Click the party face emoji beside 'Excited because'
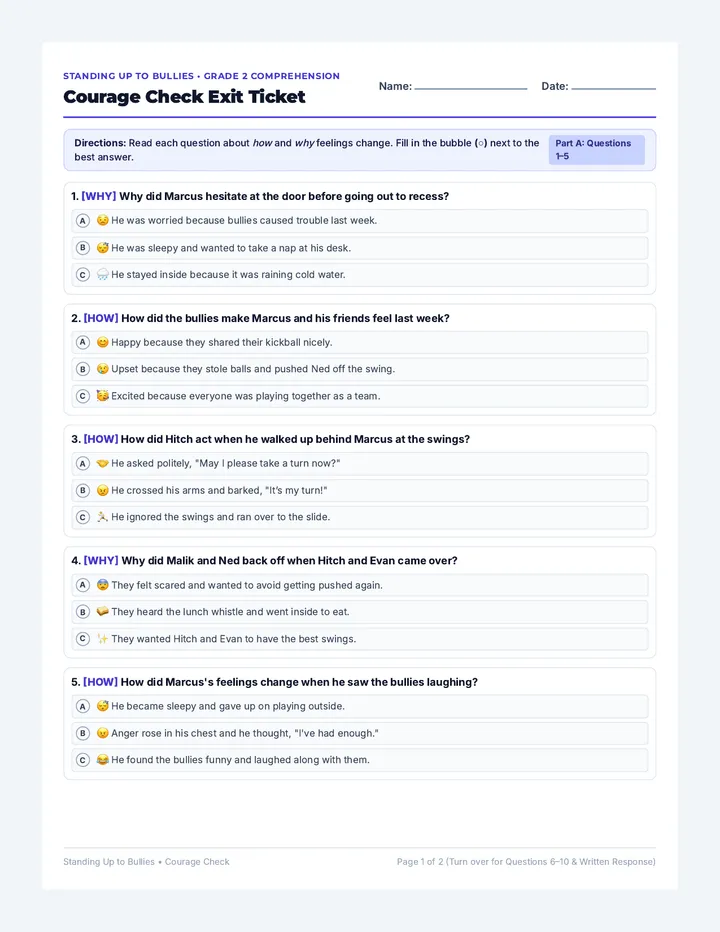Image resolution: width=720 pixels, height=932 pixels. 102,396
